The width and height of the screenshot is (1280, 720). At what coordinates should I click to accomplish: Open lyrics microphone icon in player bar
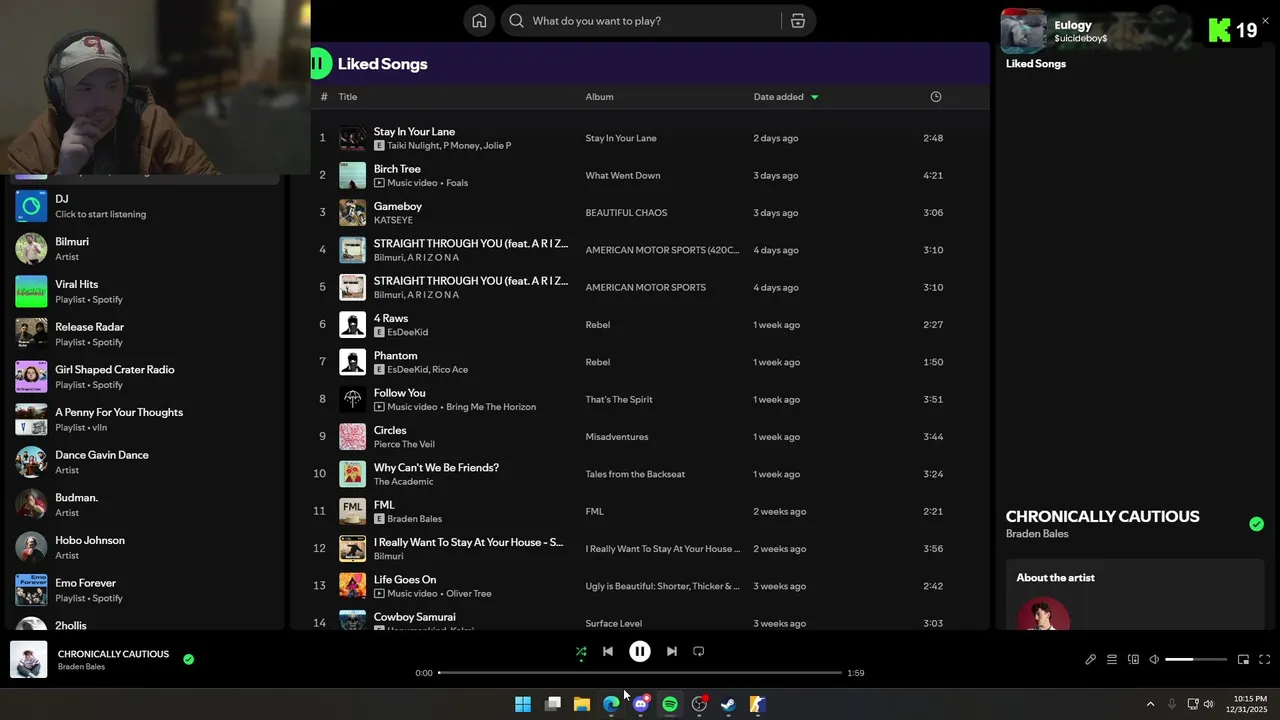pos(1090,659)
